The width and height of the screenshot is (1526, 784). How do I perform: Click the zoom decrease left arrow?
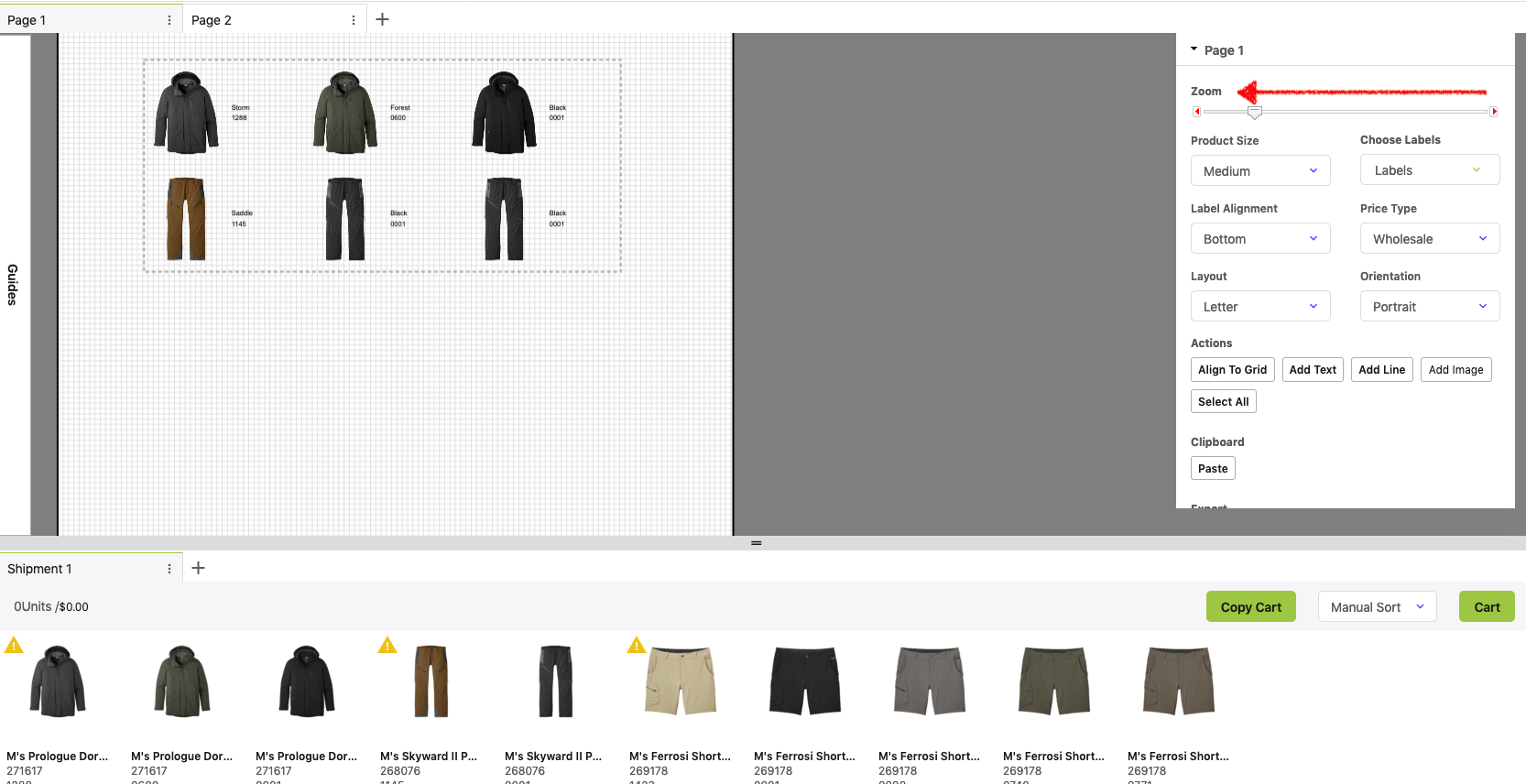tap(1196, 112)
